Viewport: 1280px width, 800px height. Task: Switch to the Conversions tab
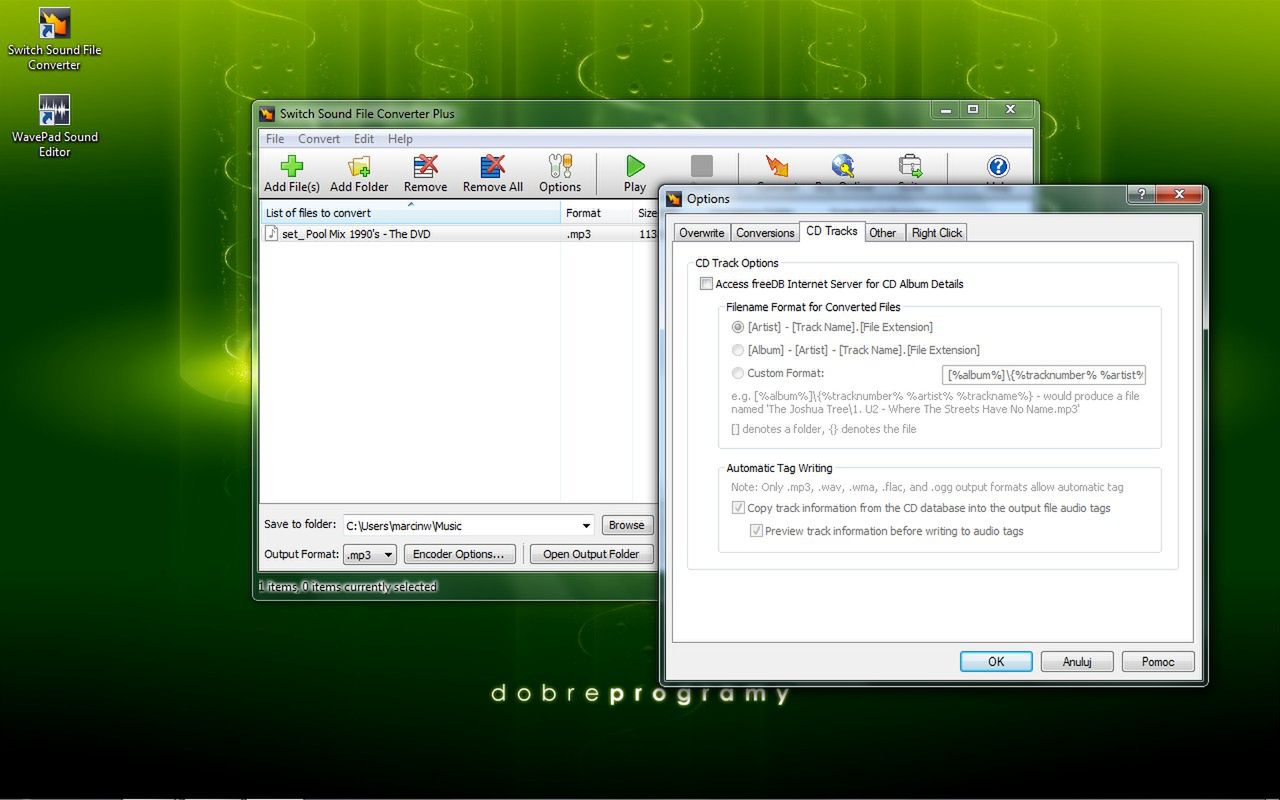coord(765,233)
